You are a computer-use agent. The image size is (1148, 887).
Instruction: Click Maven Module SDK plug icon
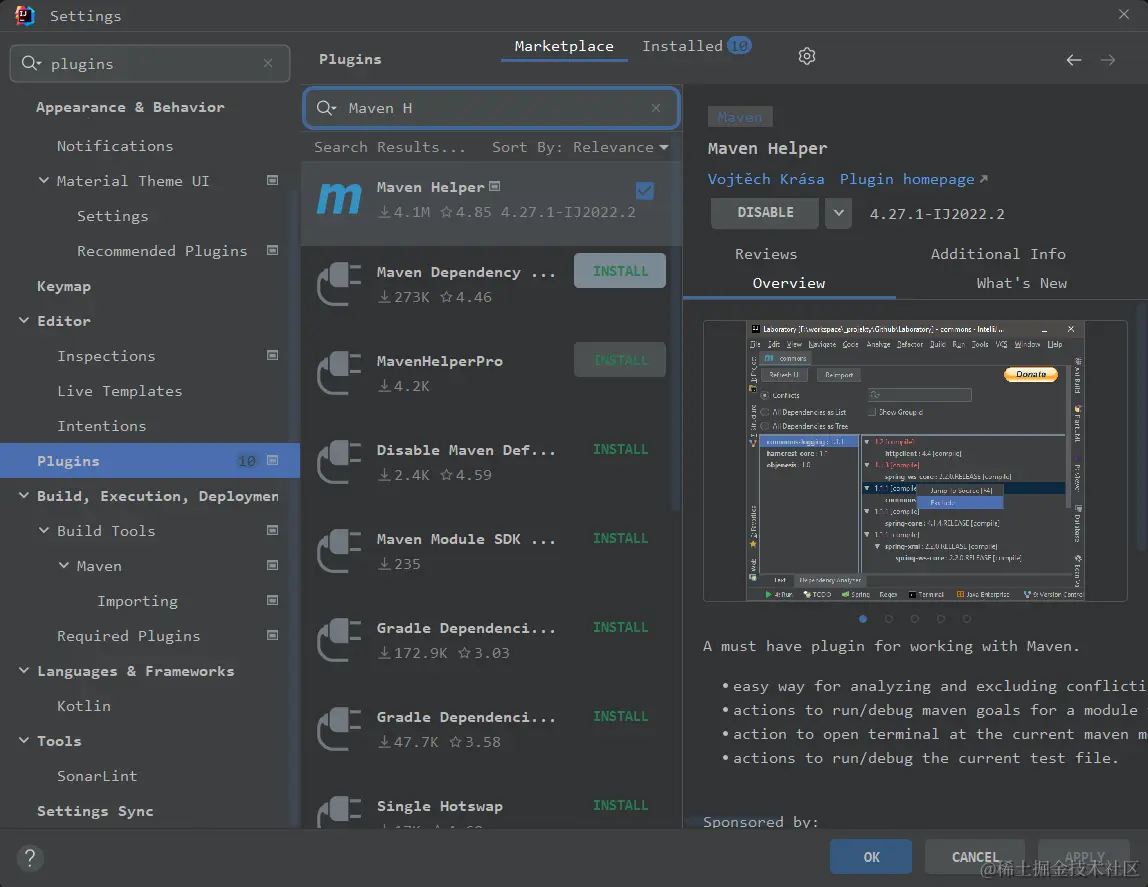pyautogui.click(x=339, y=550)
